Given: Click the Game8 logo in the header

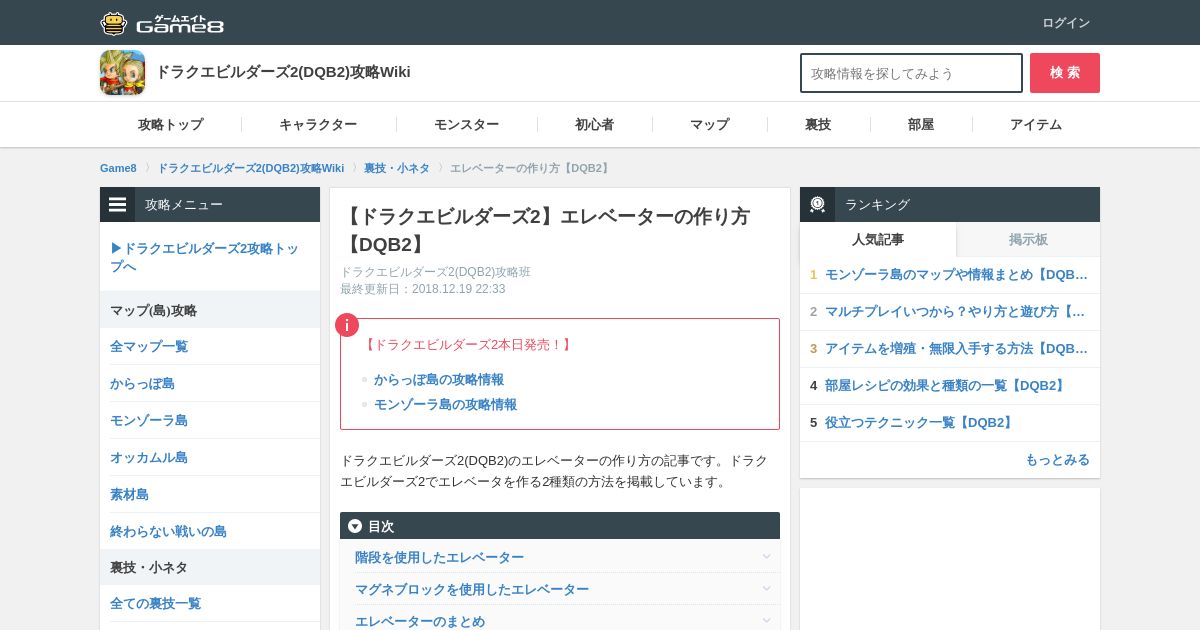Looking at the screenshot, I should (162, 23).
